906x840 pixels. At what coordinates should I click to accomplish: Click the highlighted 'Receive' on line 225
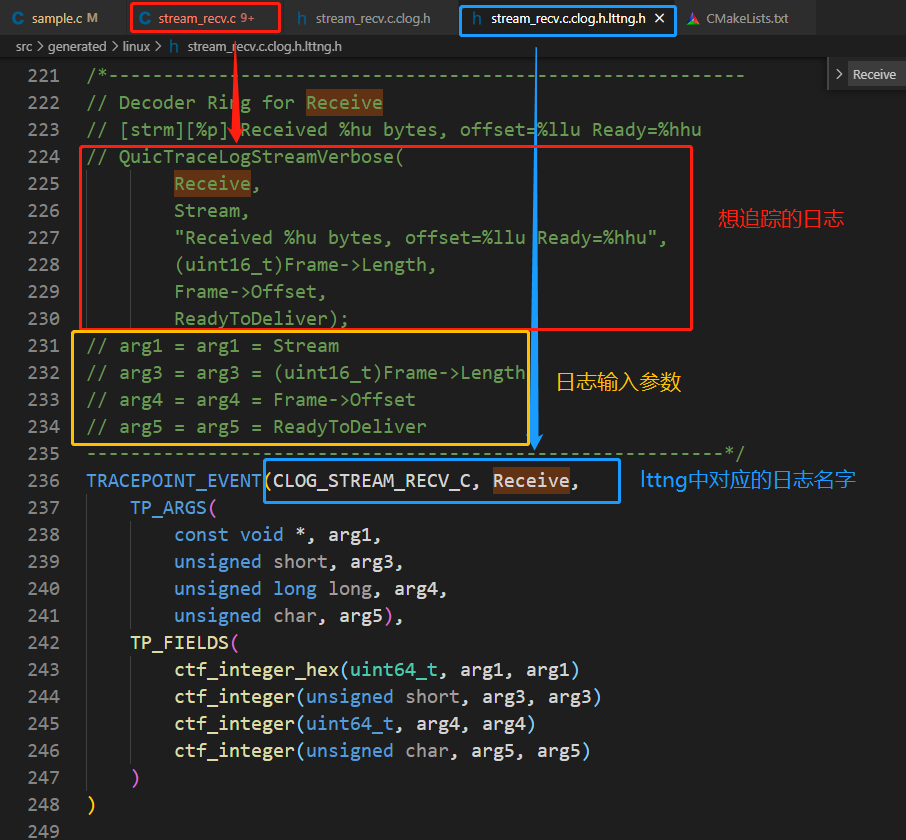[213, 184]
